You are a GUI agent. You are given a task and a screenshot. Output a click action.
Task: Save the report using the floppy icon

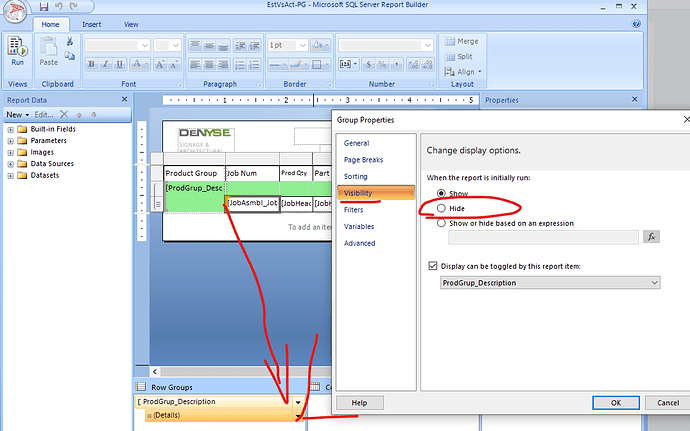click(44, 6)
